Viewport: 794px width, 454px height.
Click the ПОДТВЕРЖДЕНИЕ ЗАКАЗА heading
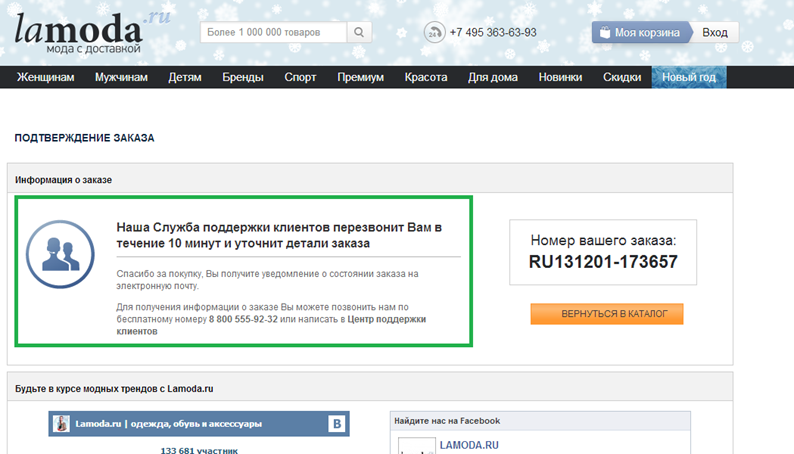click(x=85, y=138)
